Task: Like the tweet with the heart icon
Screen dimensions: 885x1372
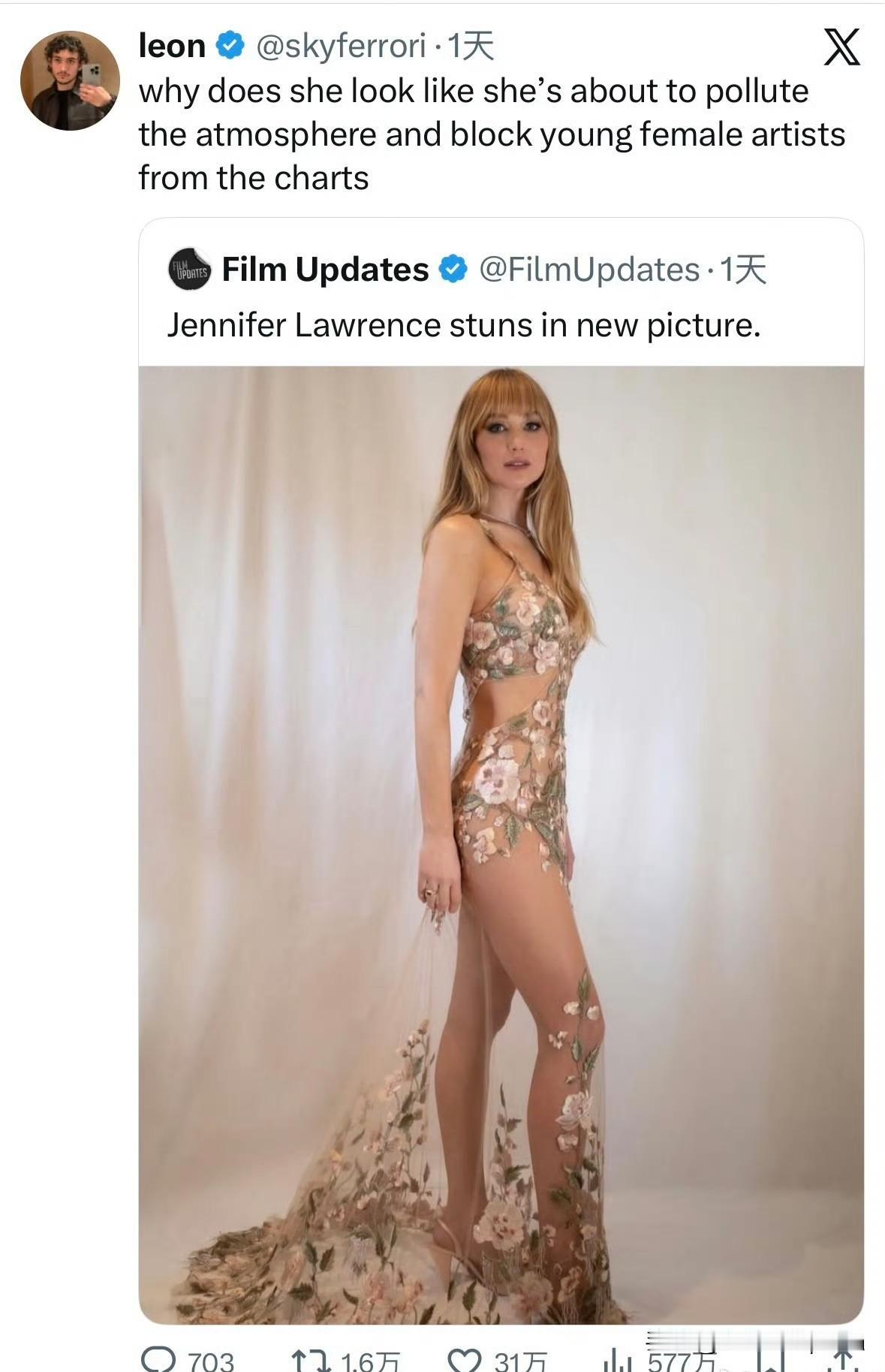Action: [x=464, y=1360]
